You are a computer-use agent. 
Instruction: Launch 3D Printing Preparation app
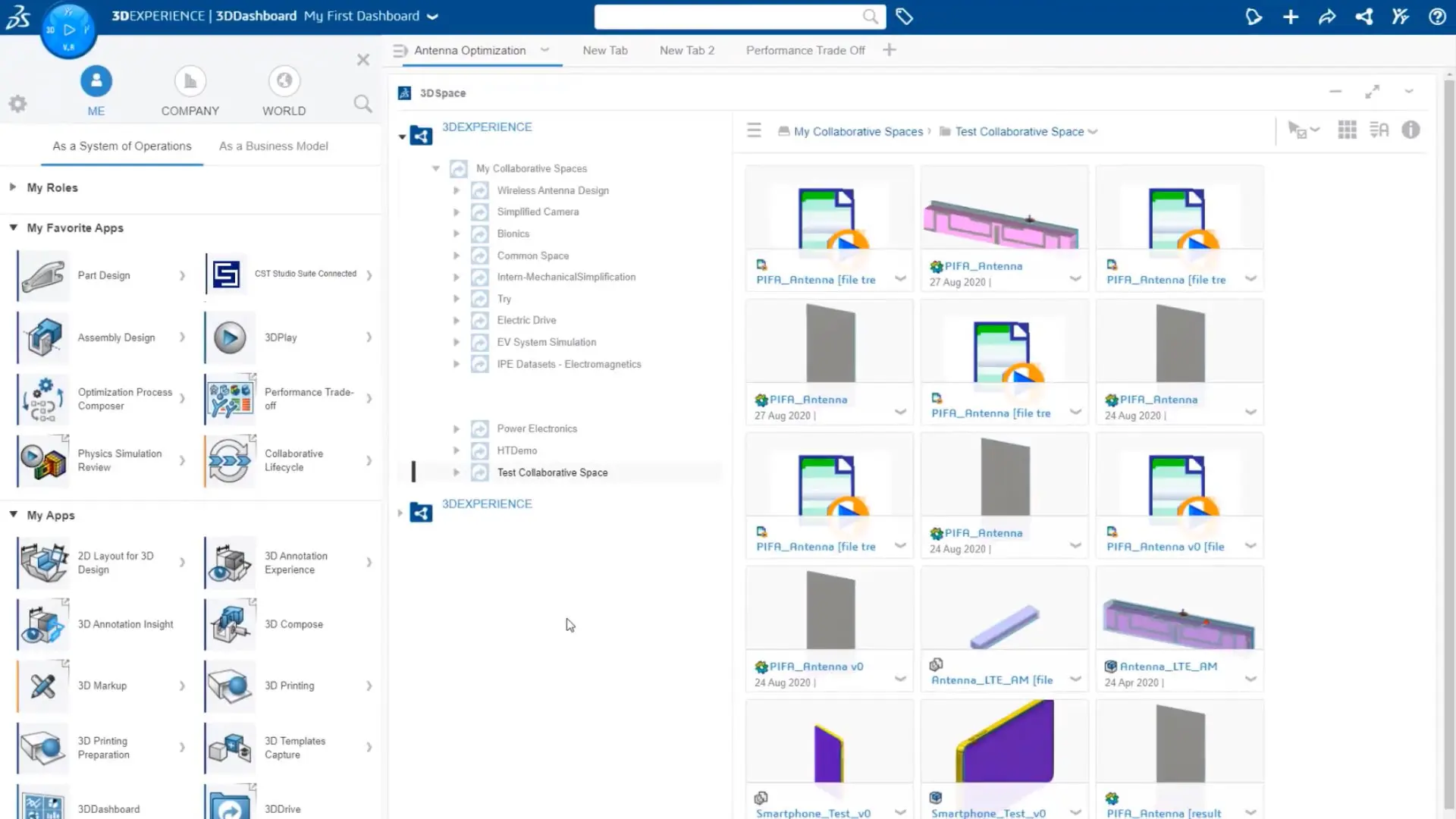43,748
